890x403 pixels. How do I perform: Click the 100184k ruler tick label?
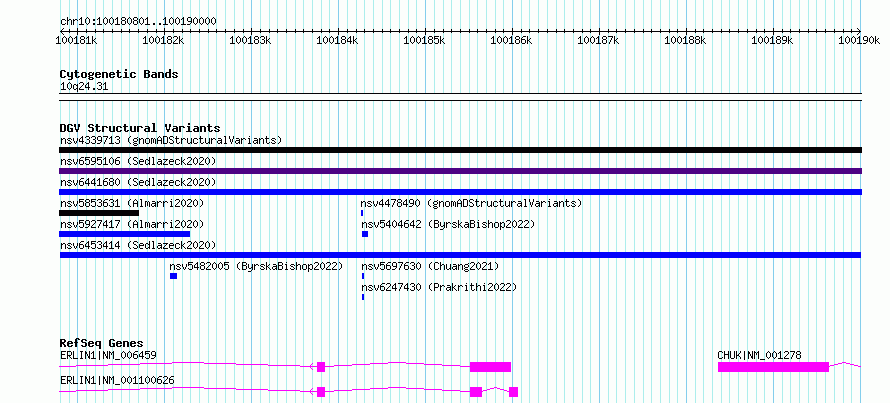point(338,40)
